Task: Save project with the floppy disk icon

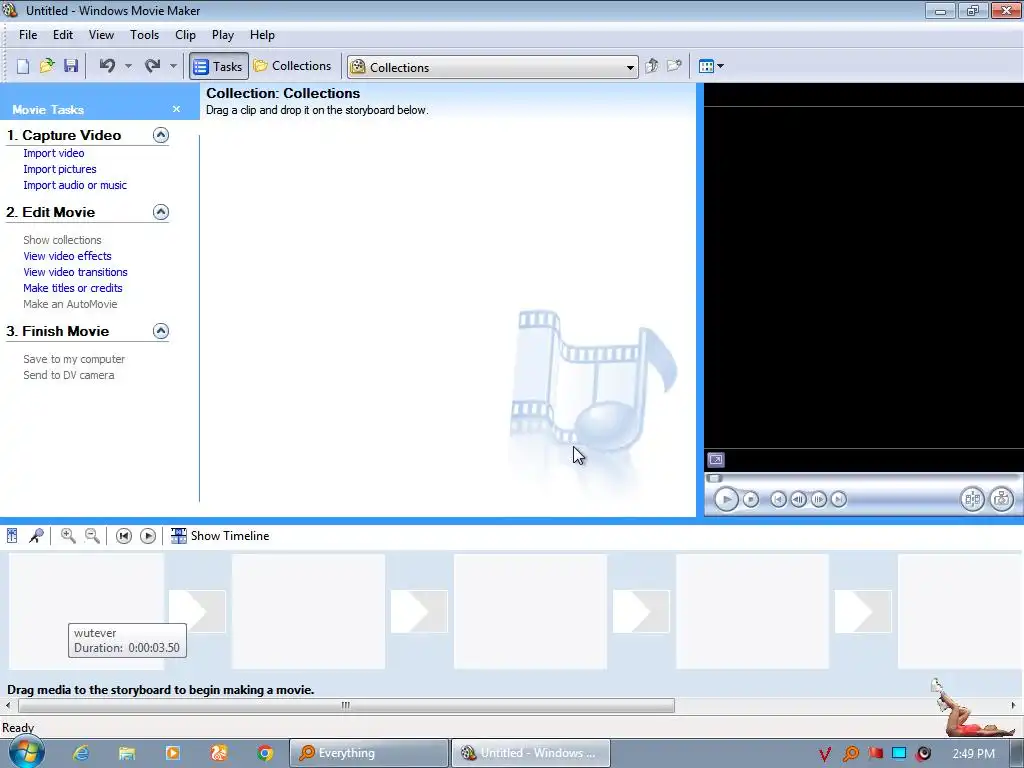Action: [71, 66]
